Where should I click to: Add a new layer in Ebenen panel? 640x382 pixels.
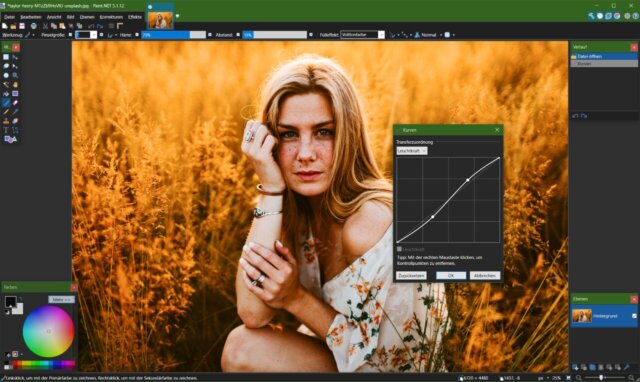pos(575,367)
